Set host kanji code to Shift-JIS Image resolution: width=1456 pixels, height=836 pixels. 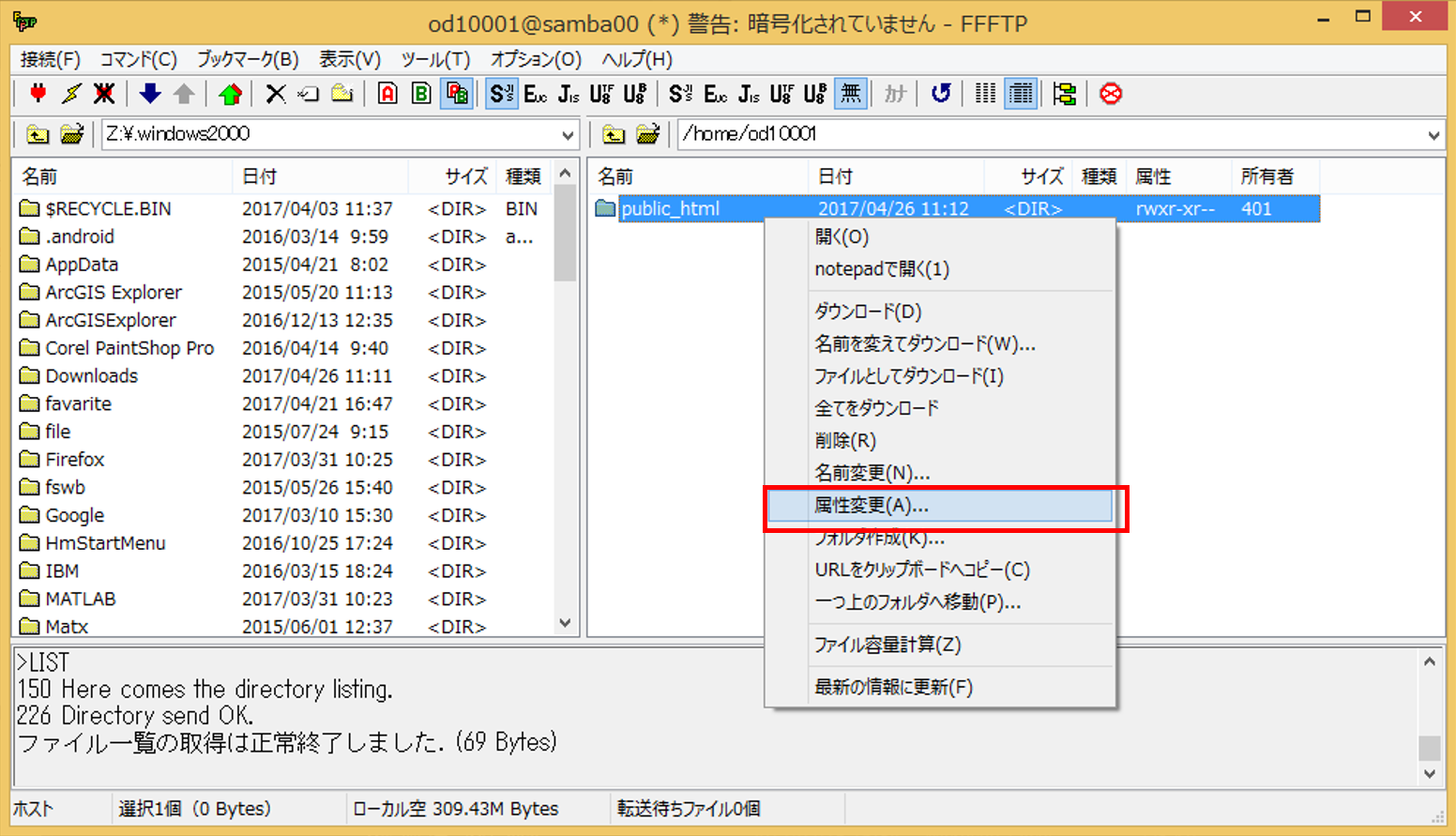pyautogui.click(x=681, y=94)
